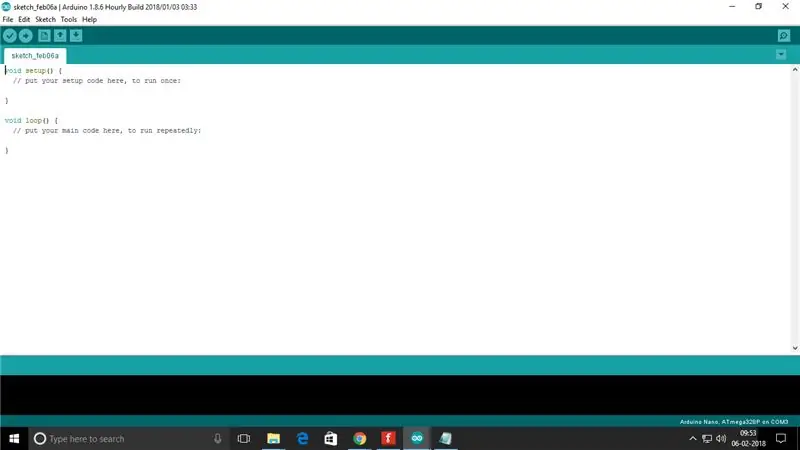
Task: Click the 'put your main code here' comment
Action: click(107, 131)
